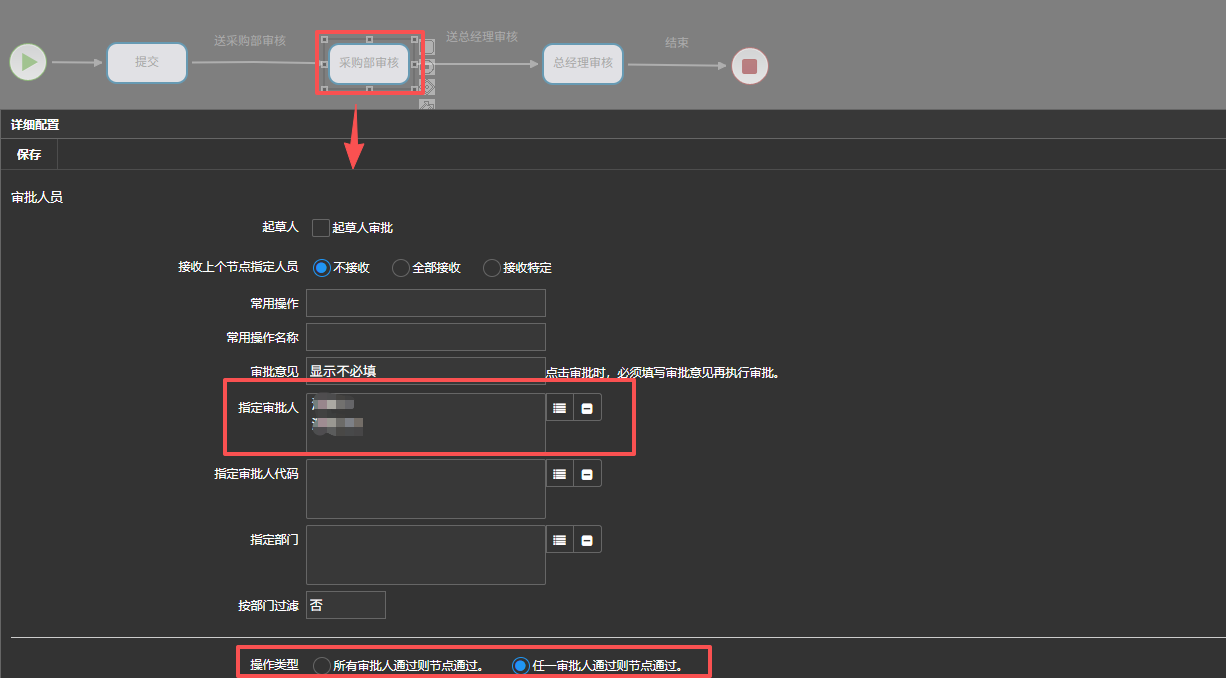This screenshot has height=678, width=1226.
Task: Enable the 起草人审批 checkbox
Action: 321,228
